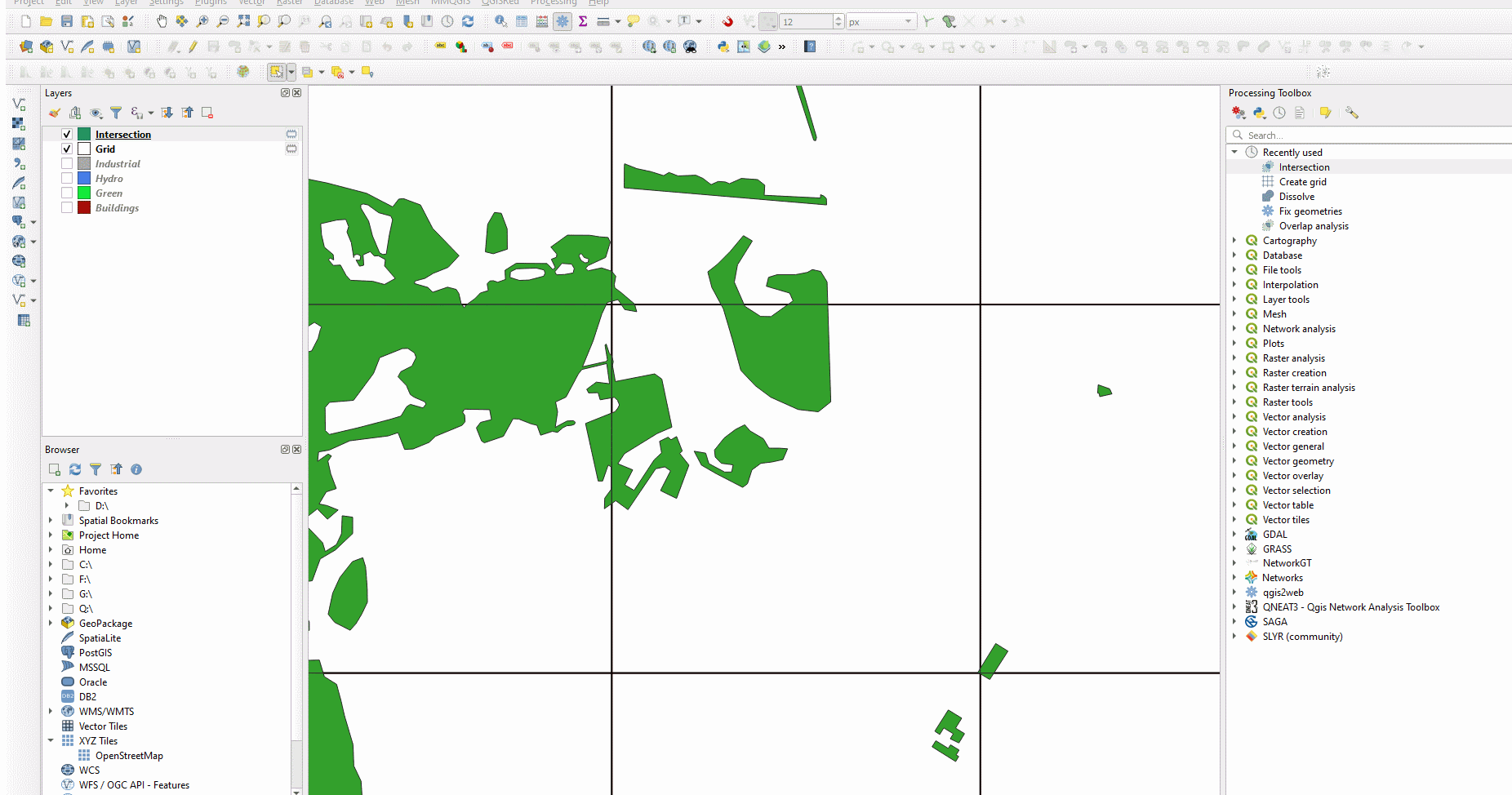Screen dimensions: 1512x795
Task: Uncheck the Intersection layer visibility
Action: pos(67,135)
